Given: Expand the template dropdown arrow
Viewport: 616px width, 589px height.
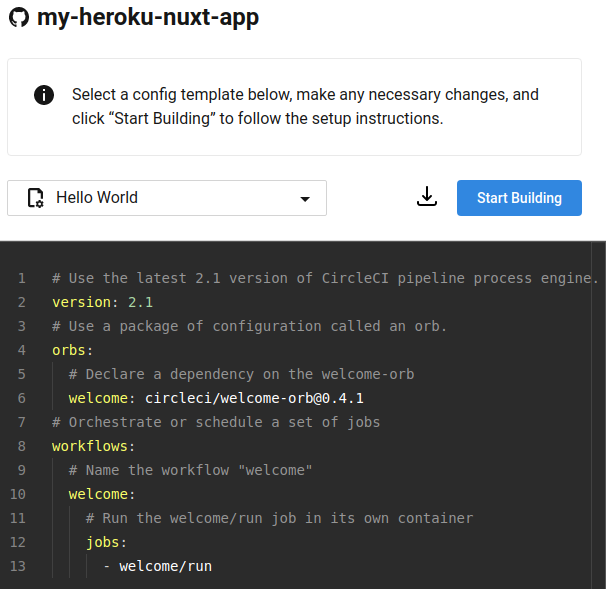Looking at the screenshot, I should point(305,199).
